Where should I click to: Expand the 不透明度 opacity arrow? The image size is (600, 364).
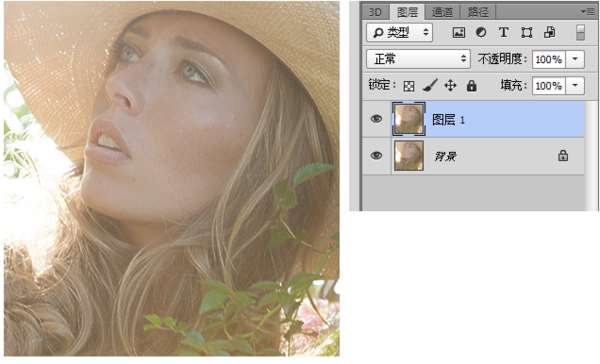(575, 59)
